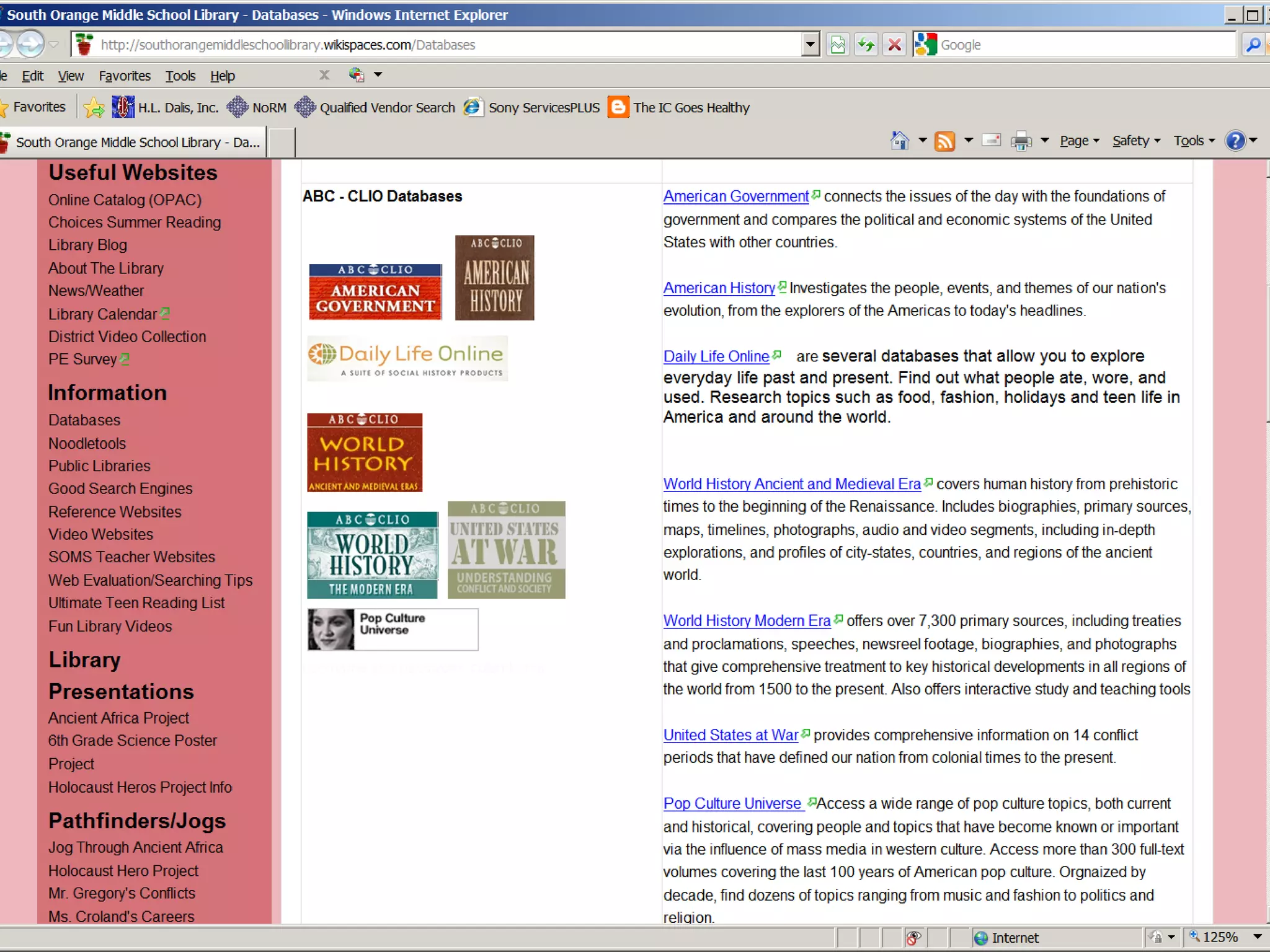
Task: Open the zoom level 125% dropdown
Action: coord(1258,937)
